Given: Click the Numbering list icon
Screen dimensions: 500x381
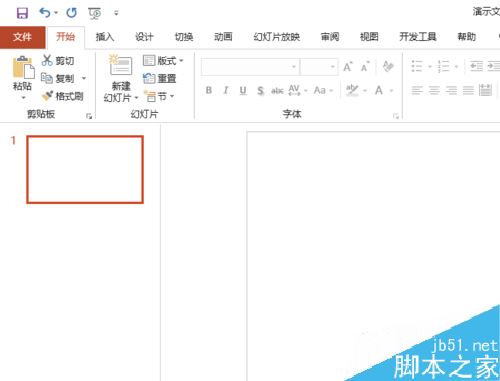Looking at the screenshot, I should 443,66.
